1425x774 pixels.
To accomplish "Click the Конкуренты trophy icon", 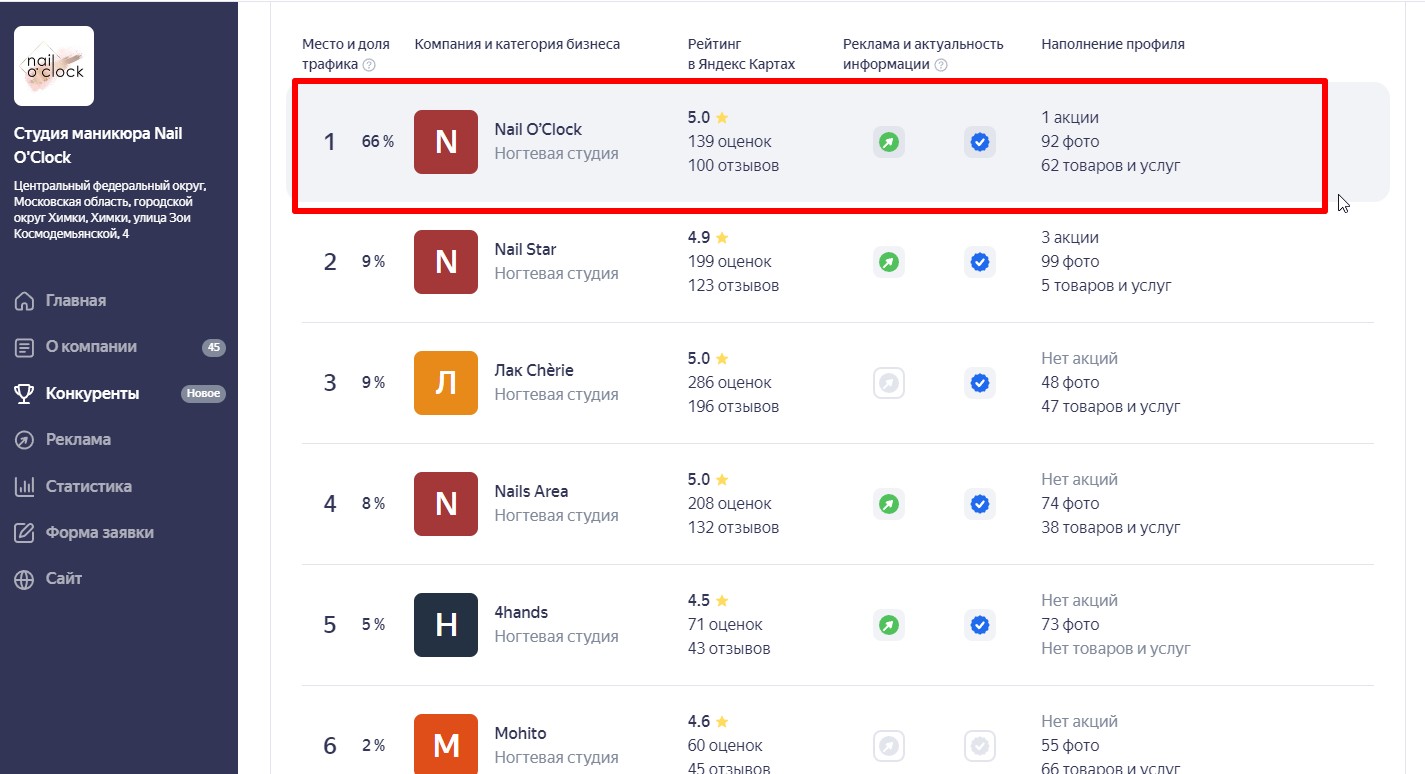I will [x=24, y=394].
